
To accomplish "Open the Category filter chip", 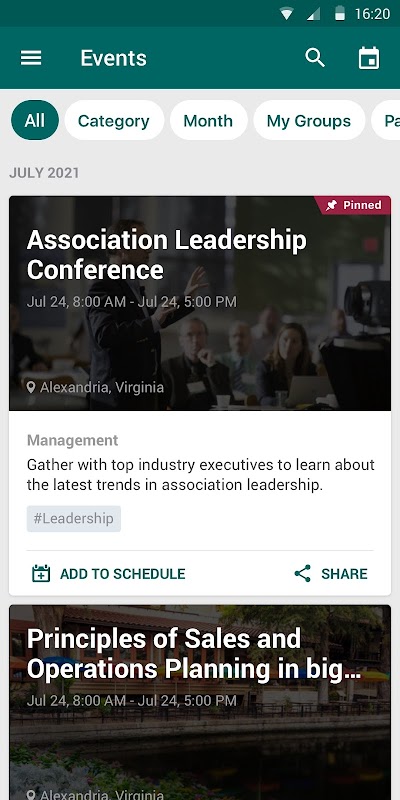I will click(x=114, y=120).
